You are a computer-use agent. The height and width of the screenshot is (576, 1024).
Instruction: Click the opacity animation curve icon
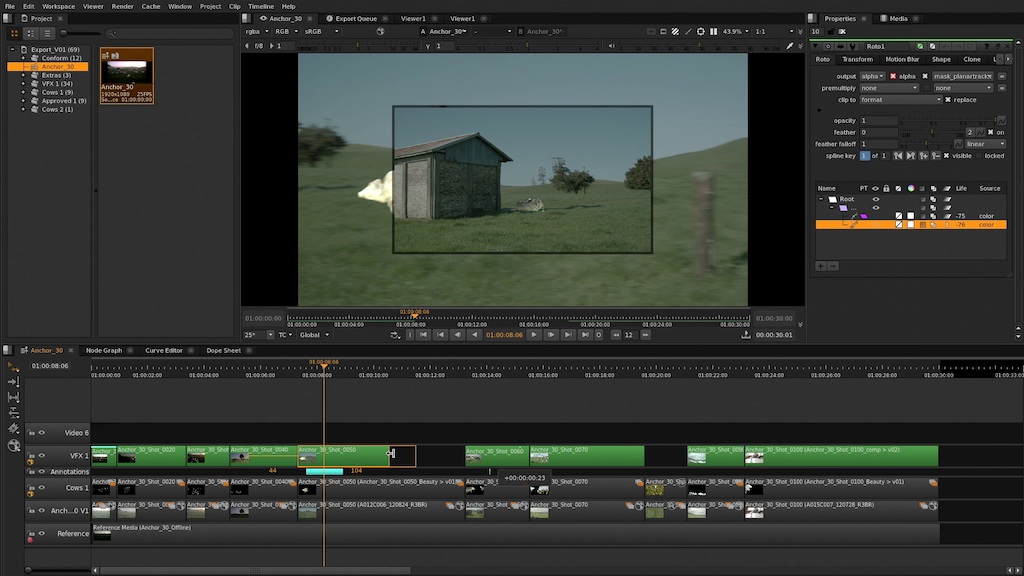click(1001, 120)
